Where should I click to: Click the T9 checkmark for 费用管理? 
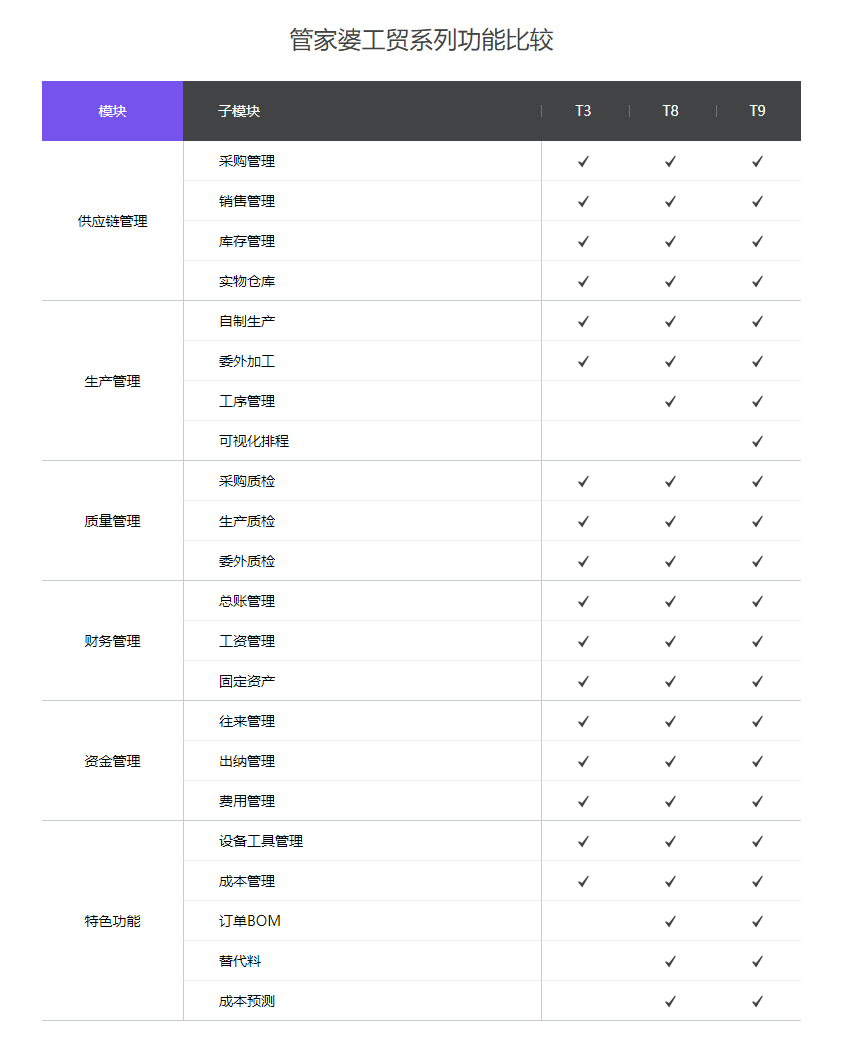pyautogui.click(x=757, y=801)
